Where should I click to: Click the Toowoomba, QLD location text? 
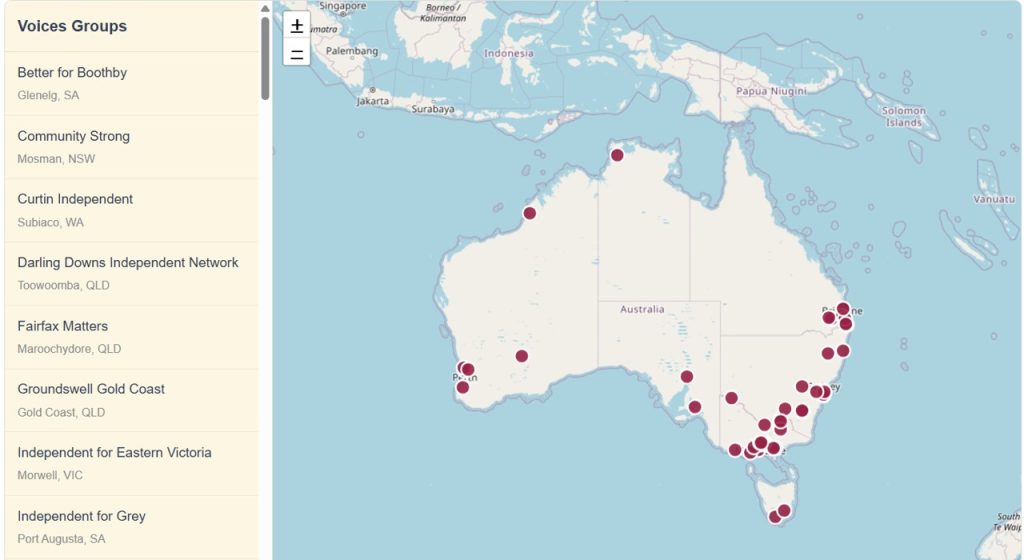pos(63,285)
